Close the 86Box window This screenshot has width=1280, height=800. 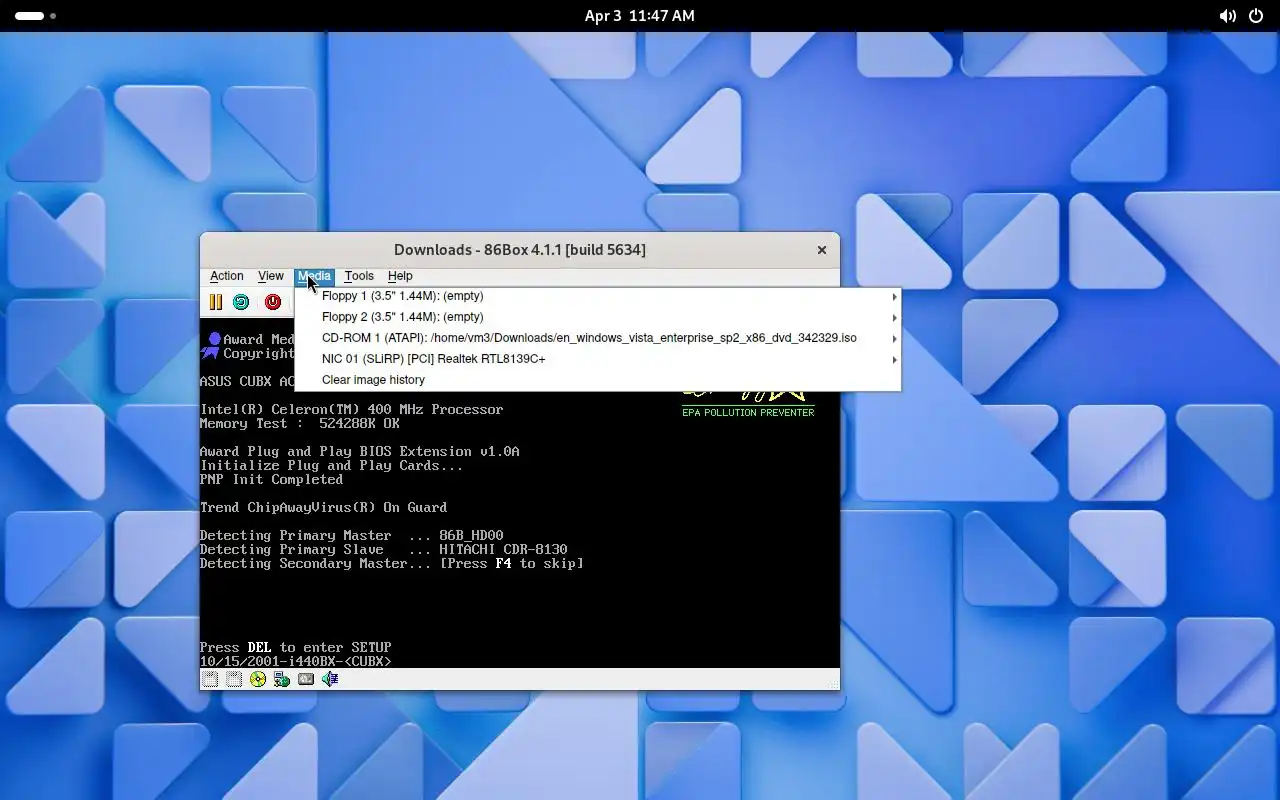click(x=822, y=250)
